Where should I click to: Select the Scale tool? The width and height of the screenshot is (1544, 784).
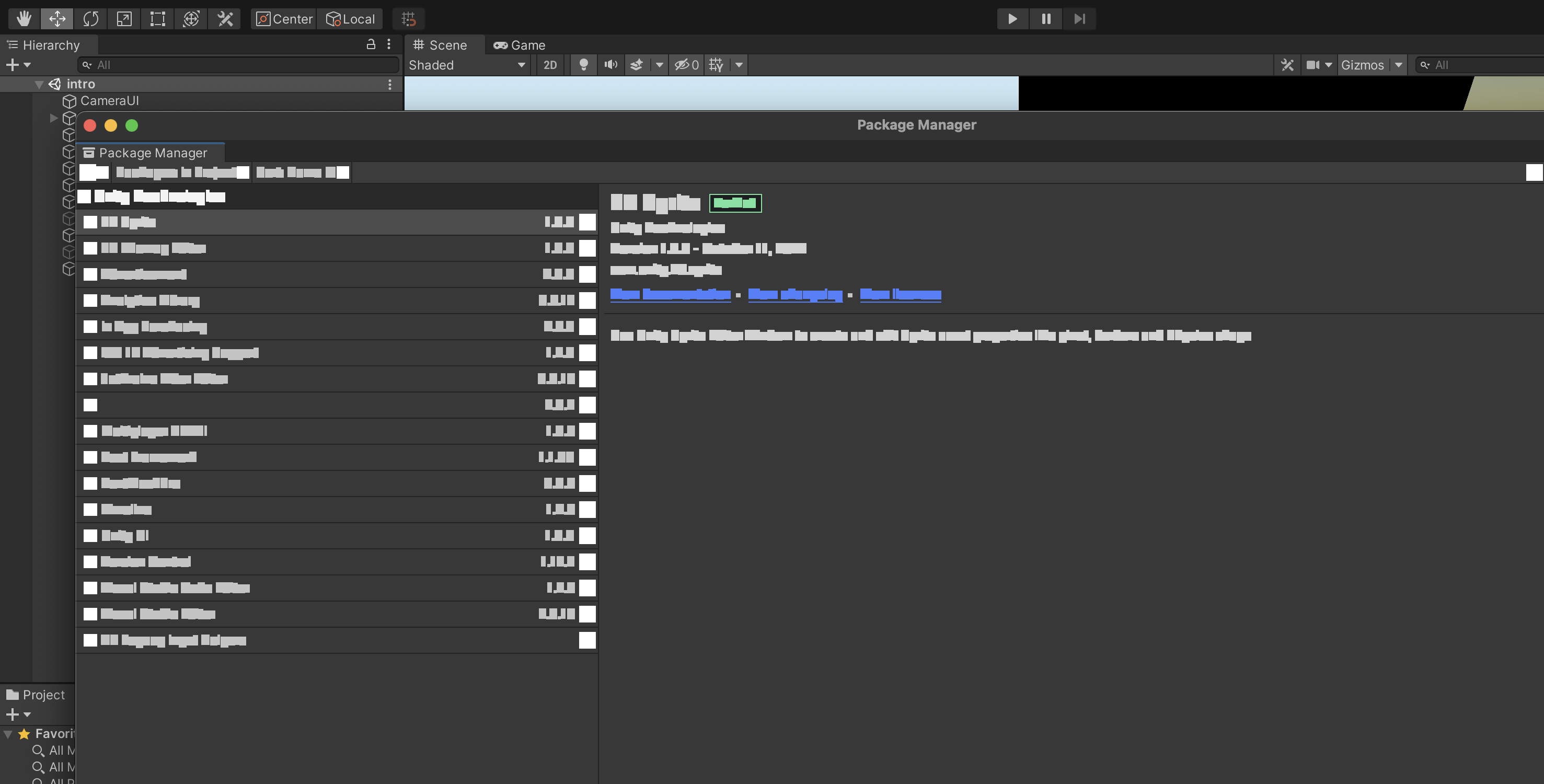(x=123, y=19)
